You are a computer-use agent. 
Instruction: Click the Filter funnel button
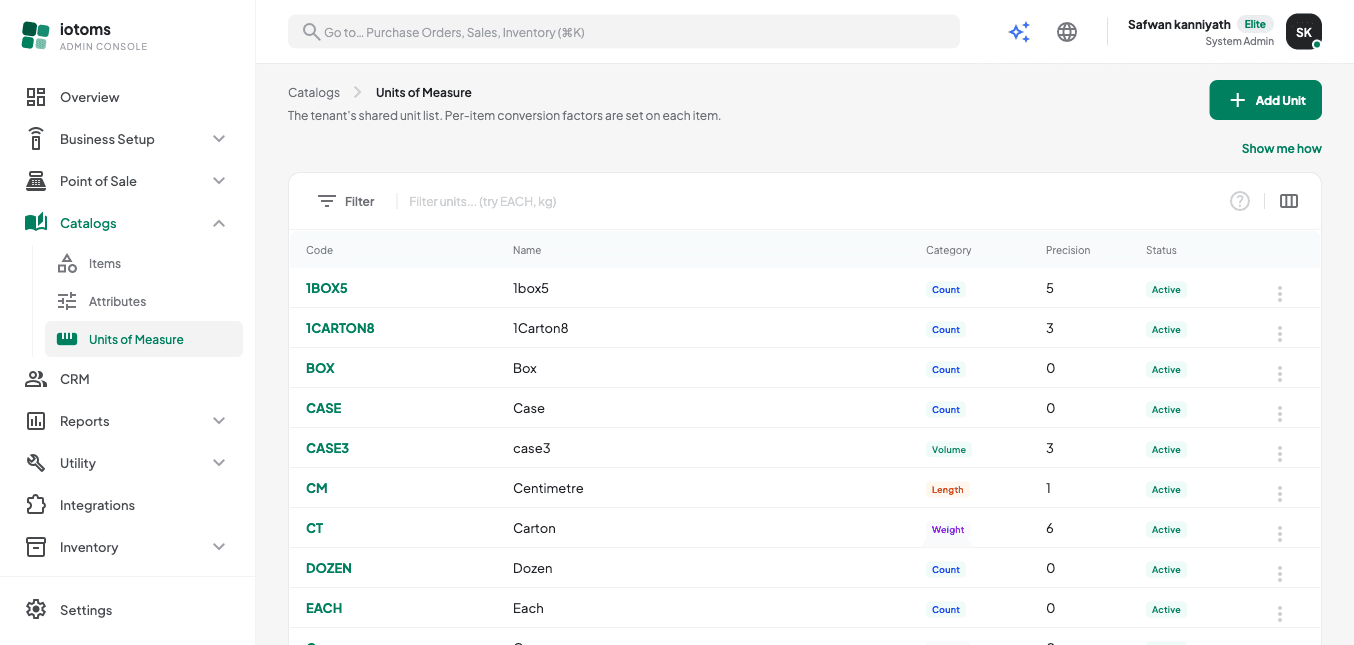(346, 201)
